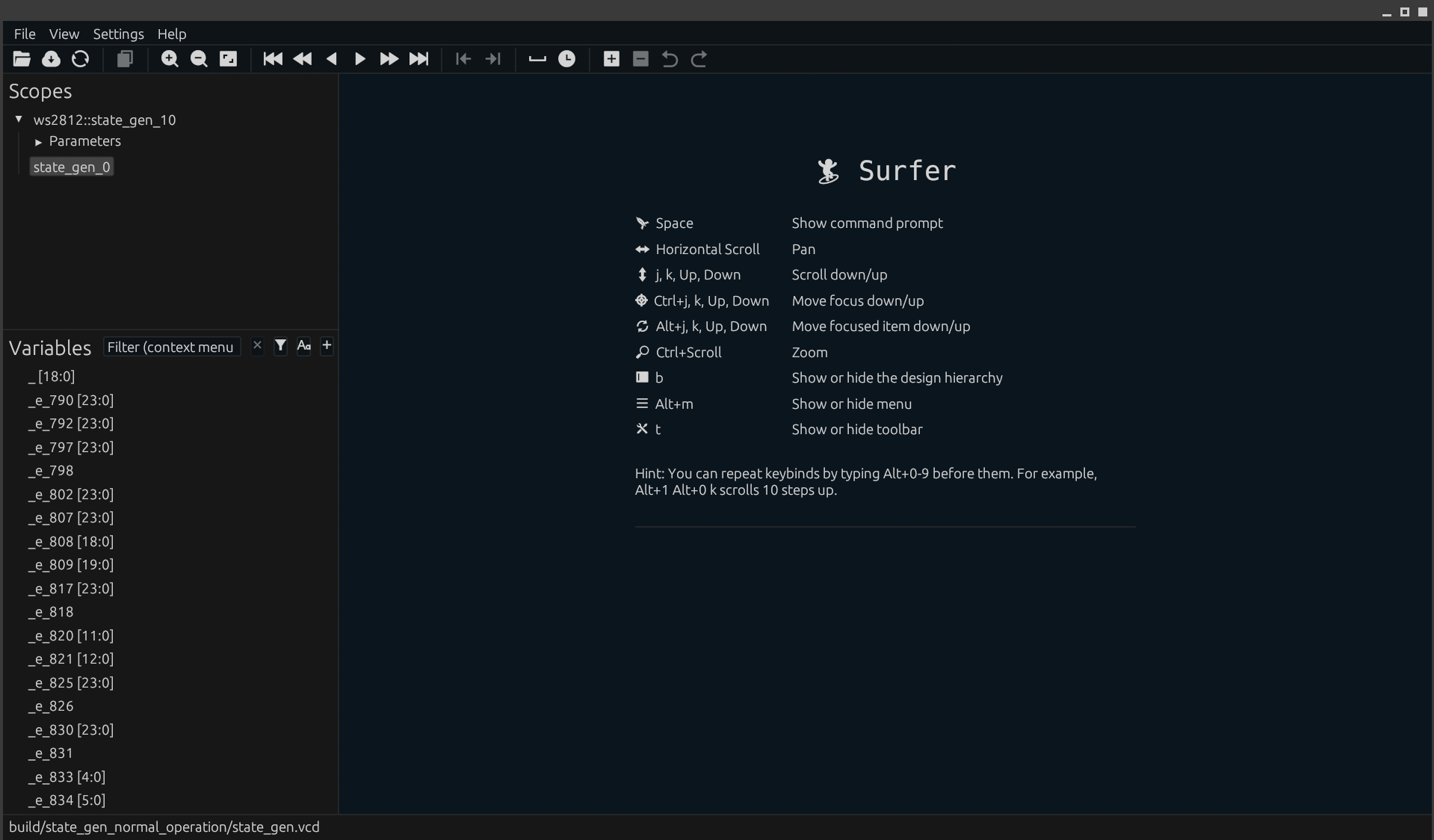Add variable _e_820 [11:0]
Screen dimensions: 1434x840
[71, 636]
